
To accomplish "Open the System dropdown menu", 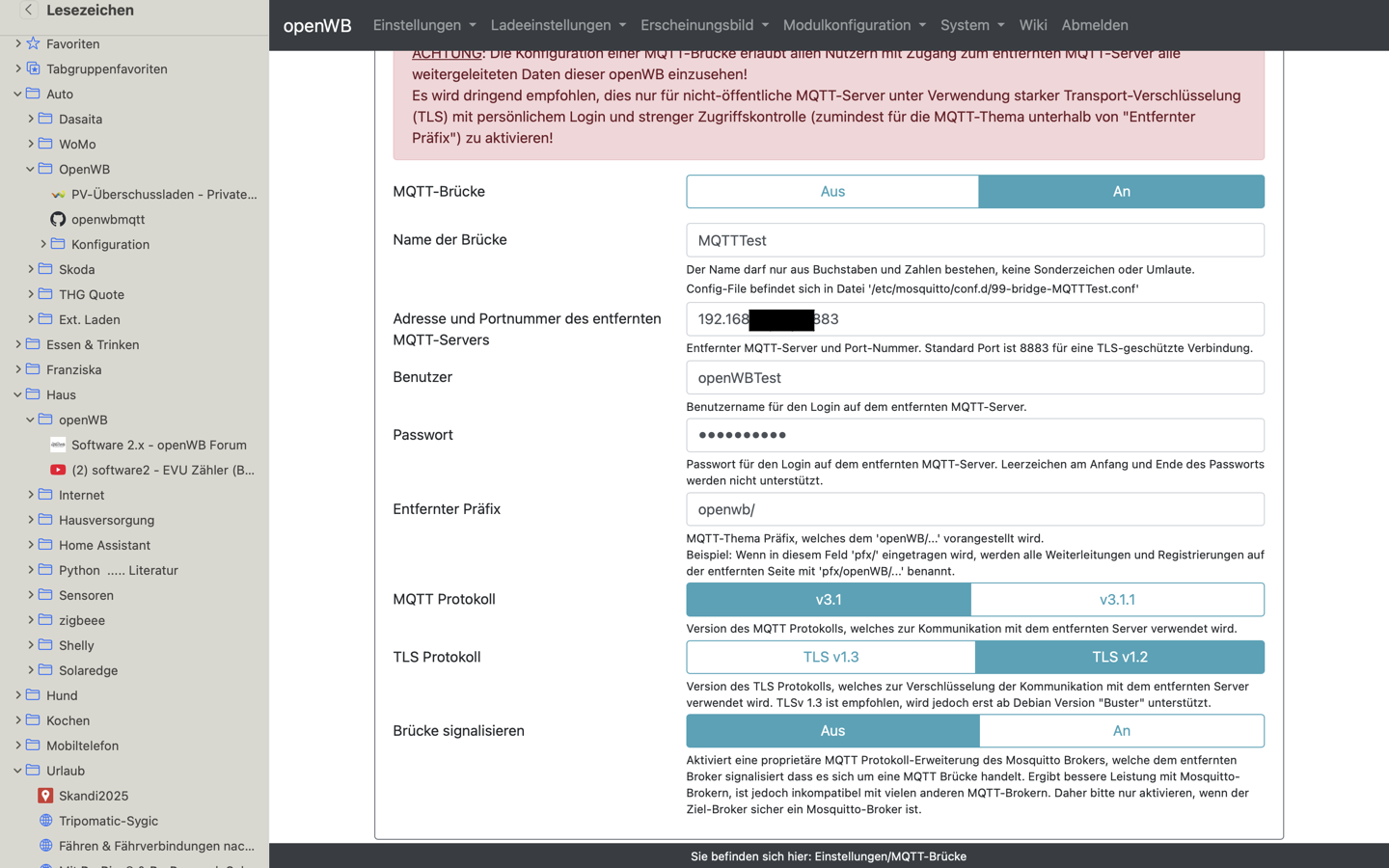I will (971, 25).
